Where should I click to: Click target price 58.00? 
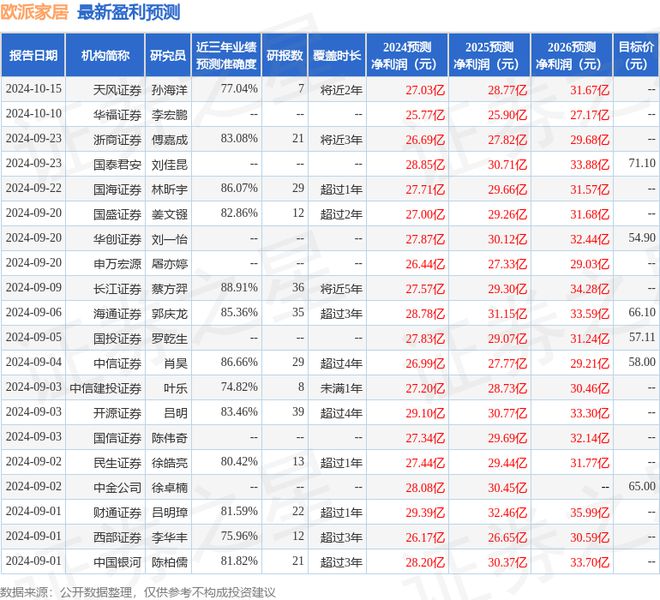pyautogui.click(x=642, y=362)
